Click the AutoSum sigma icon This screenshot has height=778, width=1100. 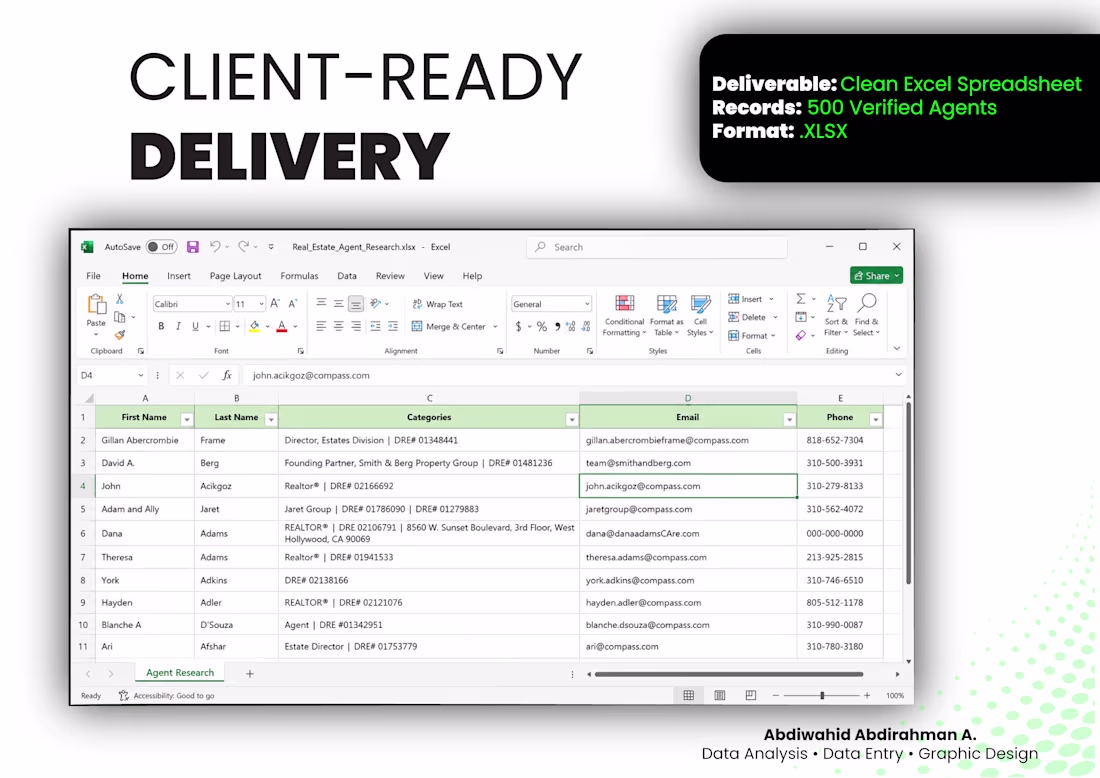coord(800,299)
